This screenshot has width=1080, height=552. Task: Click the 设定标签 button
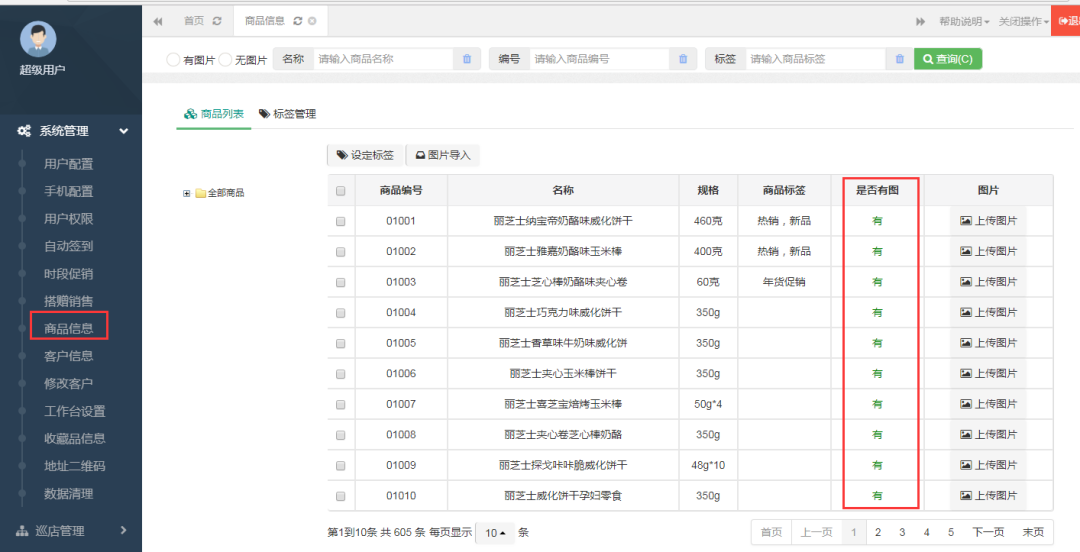click(365, 155)
